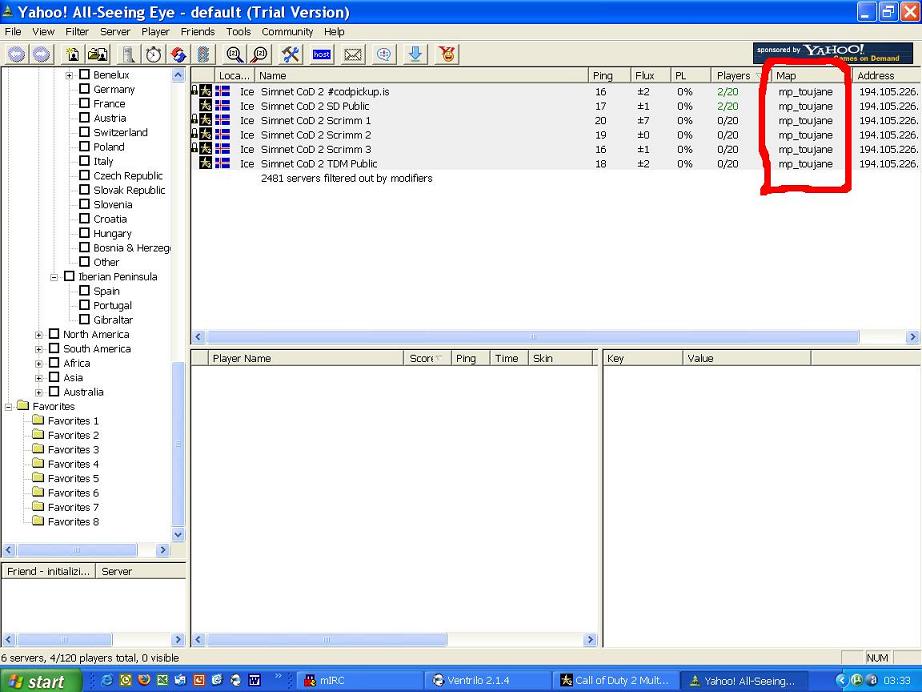Sort servers by Players column header

click(x=741, y=75)
